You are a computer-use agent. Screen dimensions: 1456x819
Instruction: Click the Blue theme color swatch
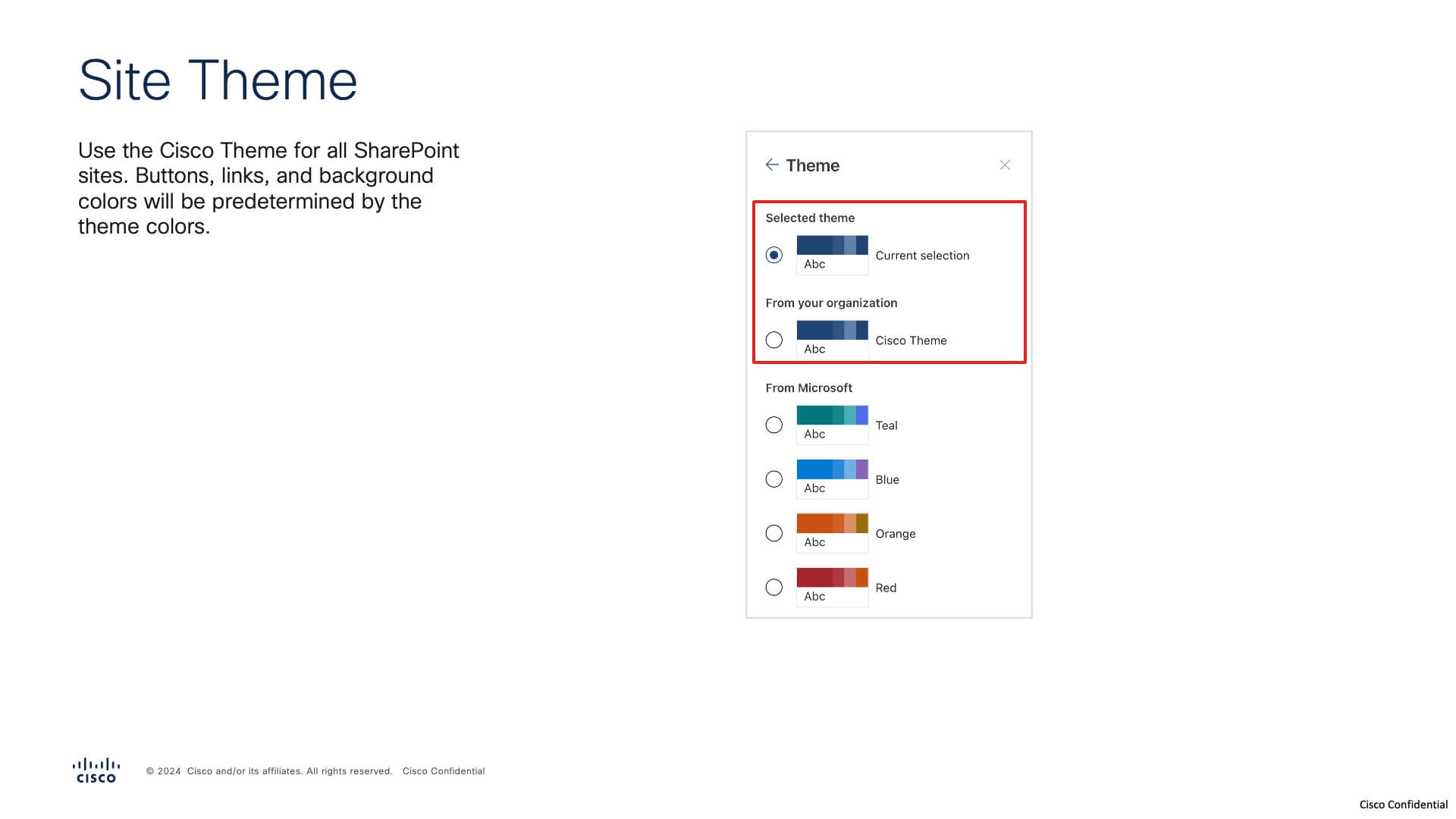pos(832,479)
